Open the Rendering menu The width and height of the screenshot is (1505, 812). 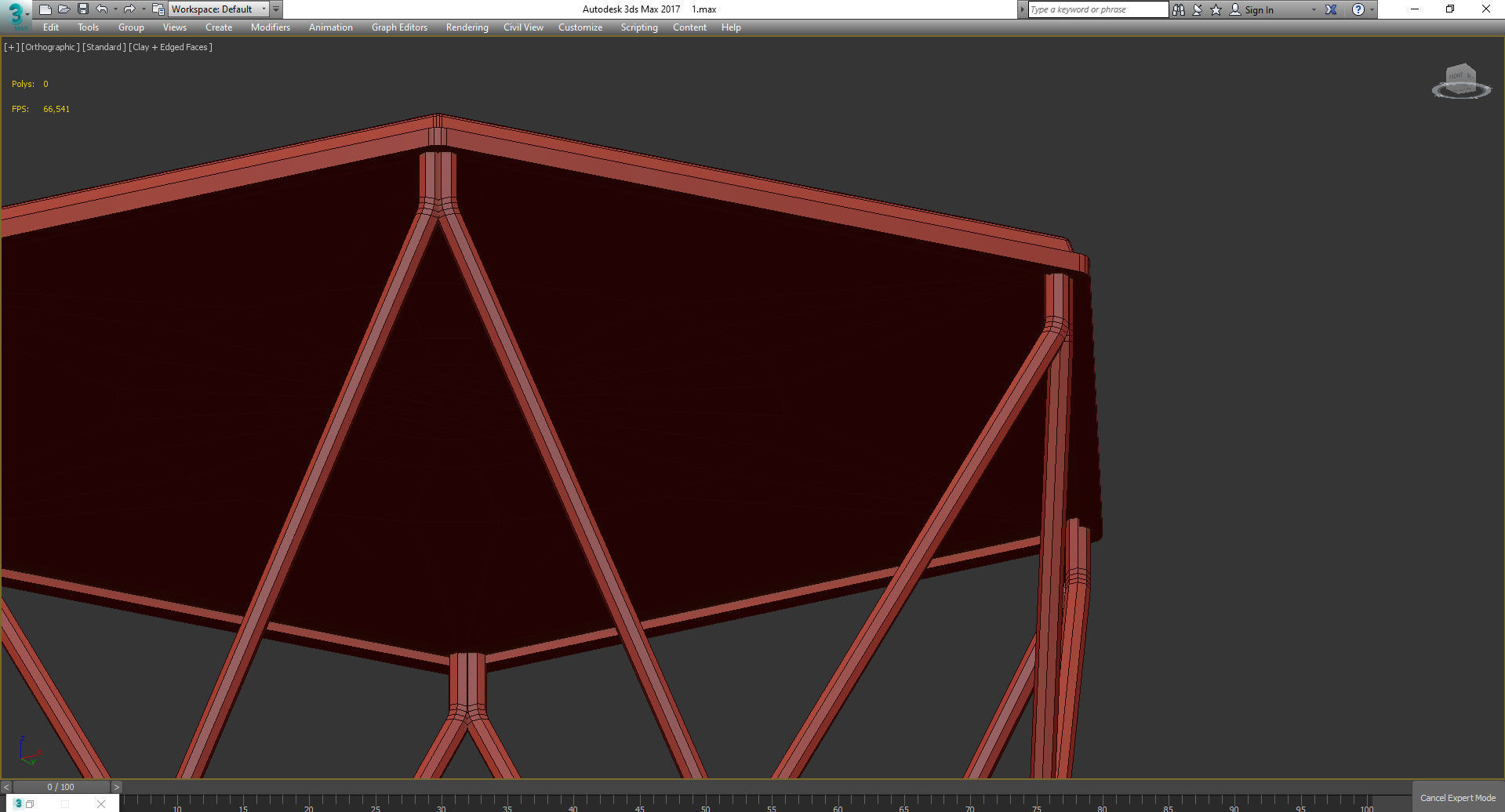point(467,27)
